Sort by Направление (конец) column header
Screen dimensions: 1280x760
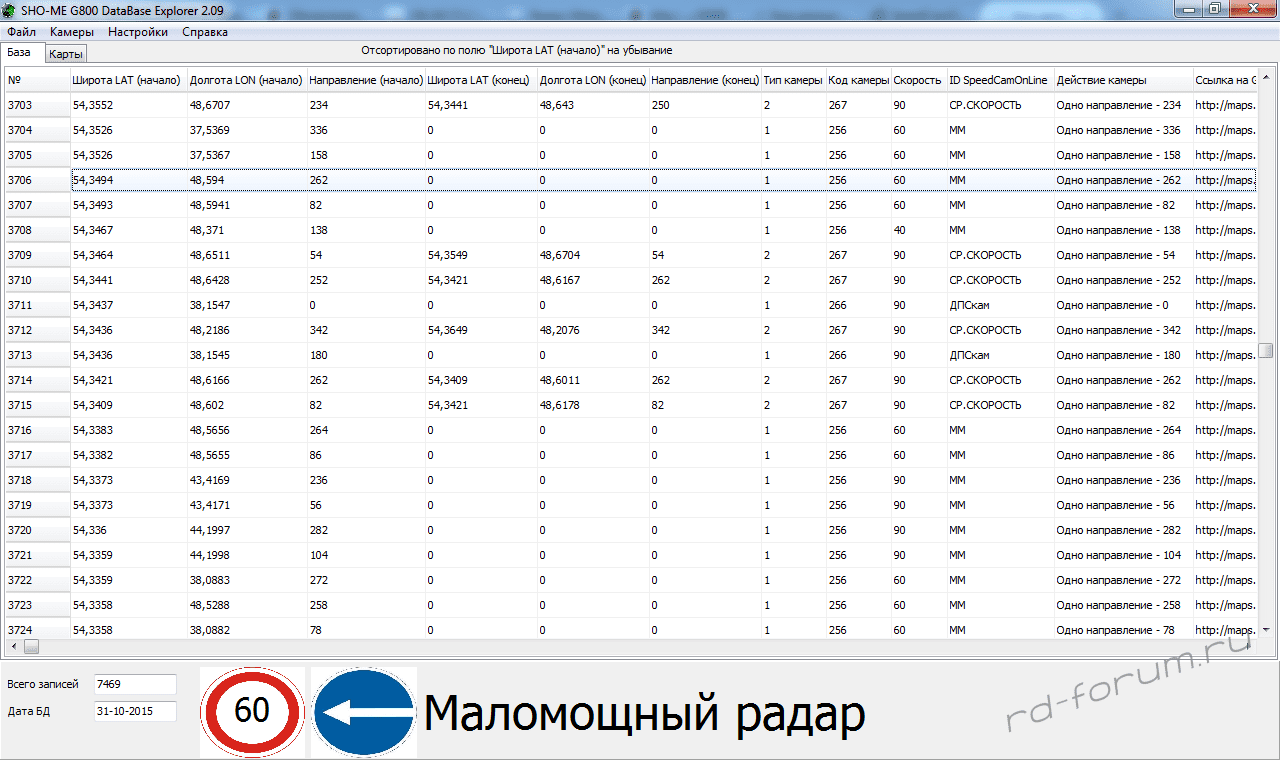(705, 80)
